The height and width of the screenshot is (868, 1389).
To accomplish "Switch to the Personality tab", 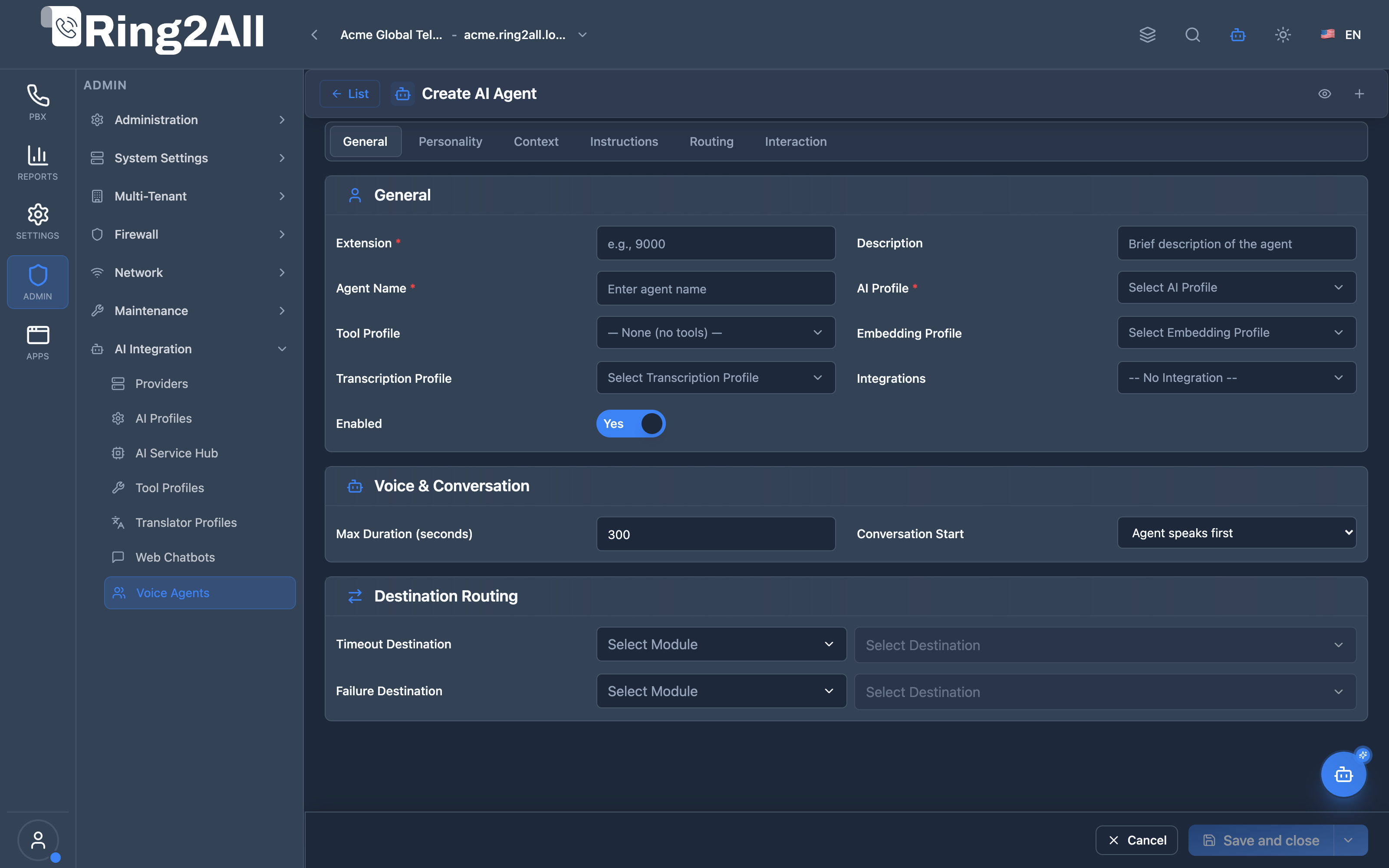I will click(450, 141).
